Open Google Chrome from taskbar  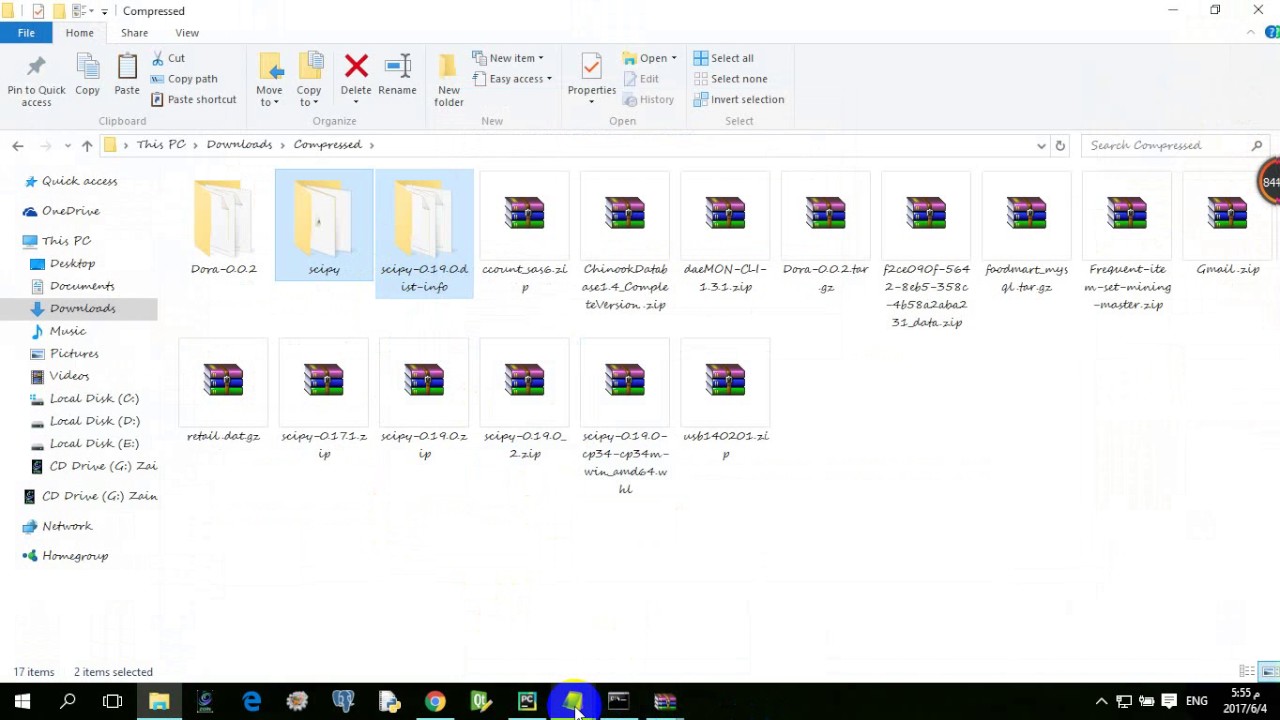point(435,701)
